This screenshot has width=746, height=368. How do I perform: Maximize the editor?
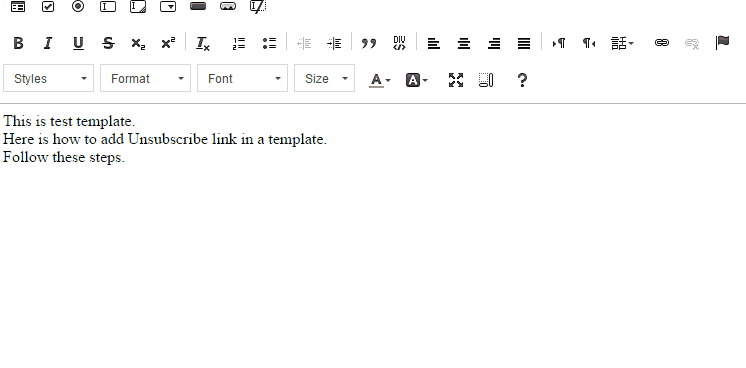coord(456,80)
